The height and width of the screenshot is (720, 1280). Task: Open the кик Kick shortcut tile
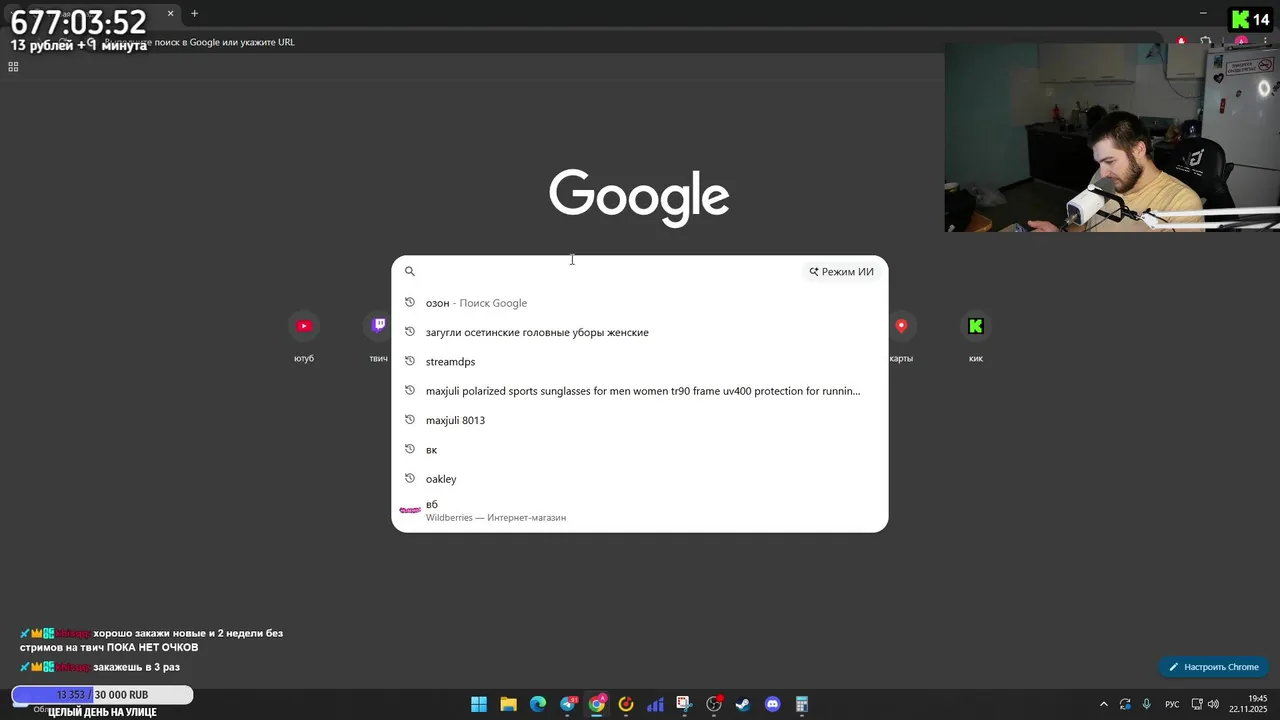click(976, 336)
